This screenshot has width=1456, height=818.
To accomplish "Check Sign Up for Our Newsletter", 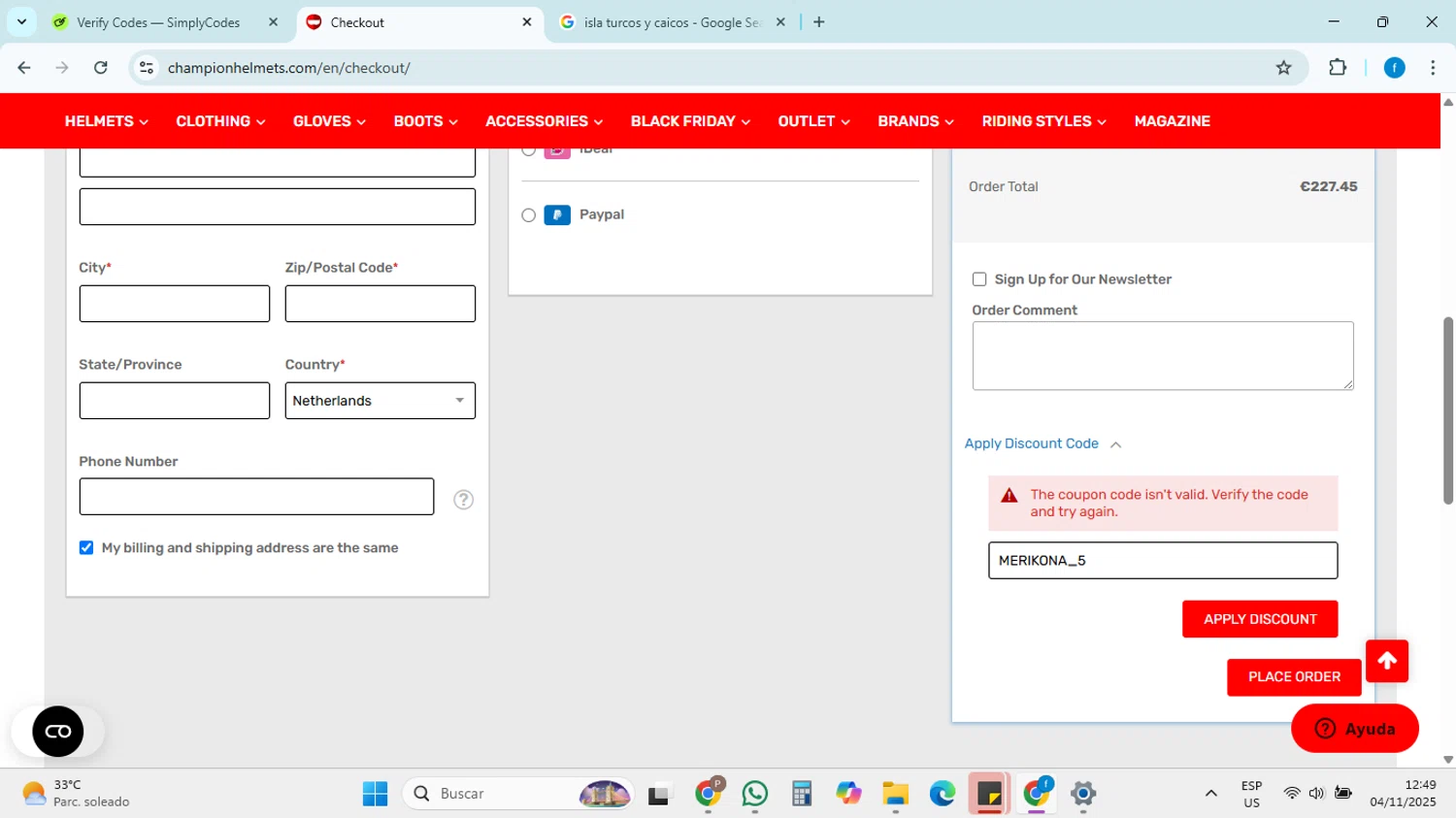I will (979, 279).
